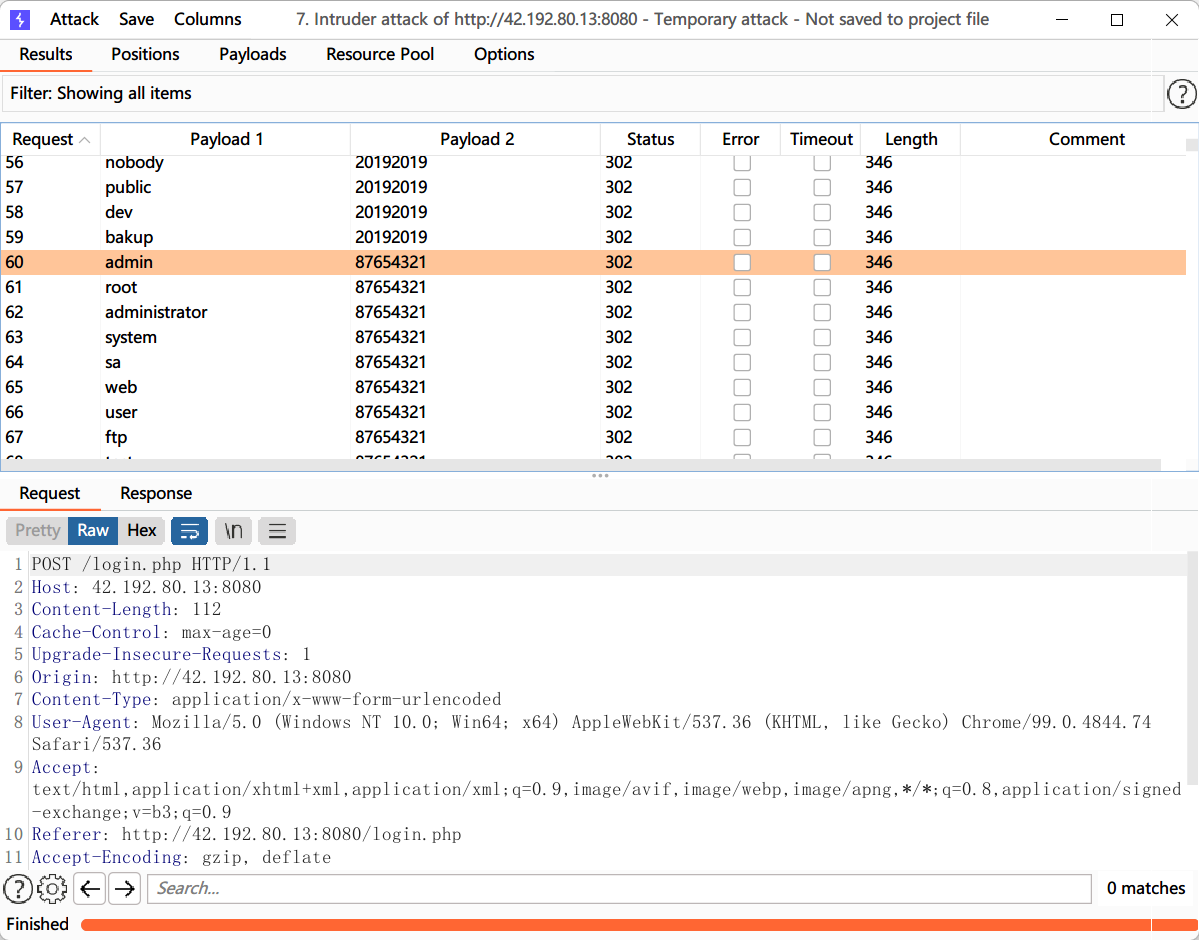The image size is (1199, 940).
Task: Open the Attack menu
Action: coord(74,19)
